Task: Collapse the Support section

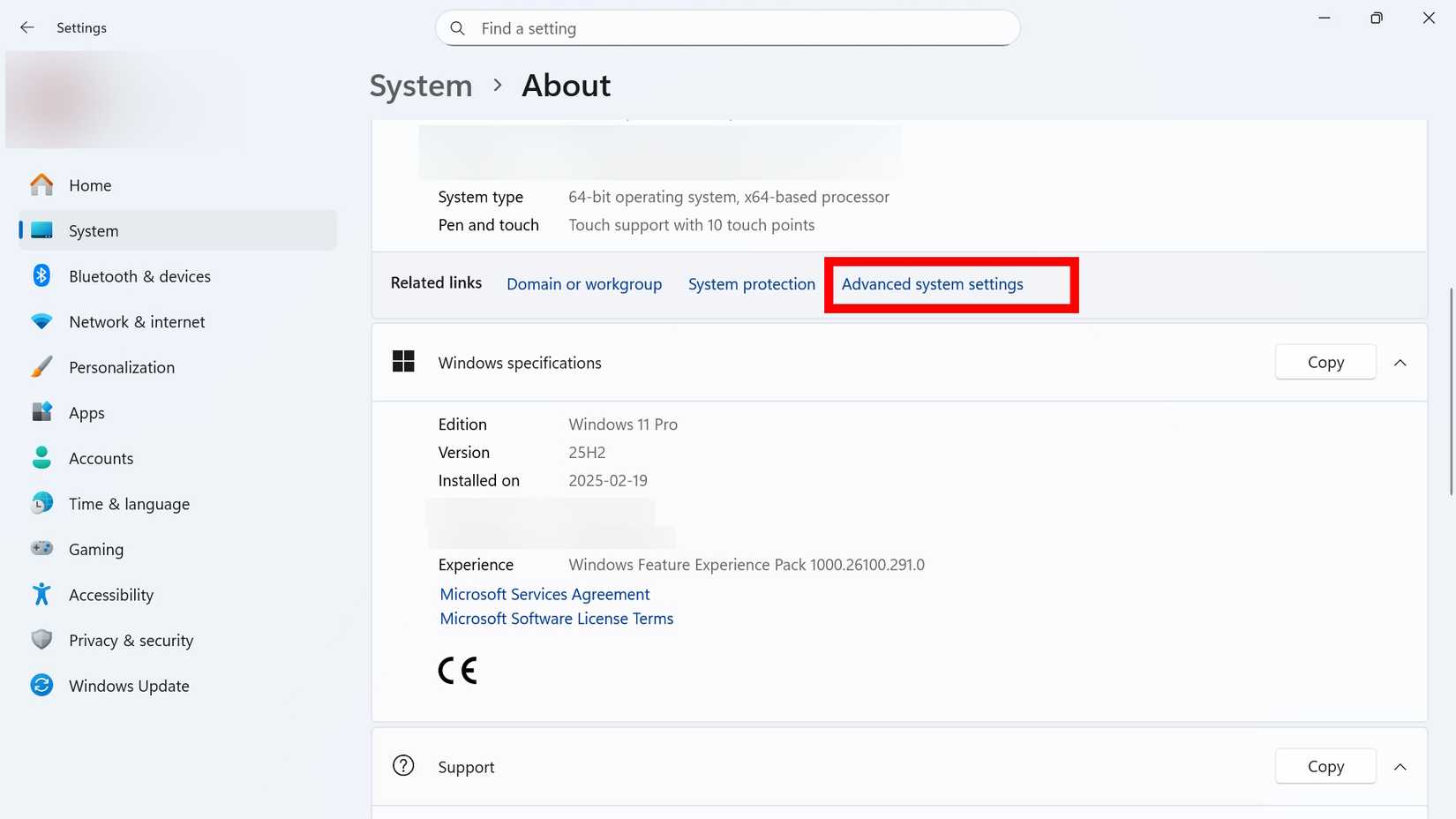Action: [x=1400, y=766]
